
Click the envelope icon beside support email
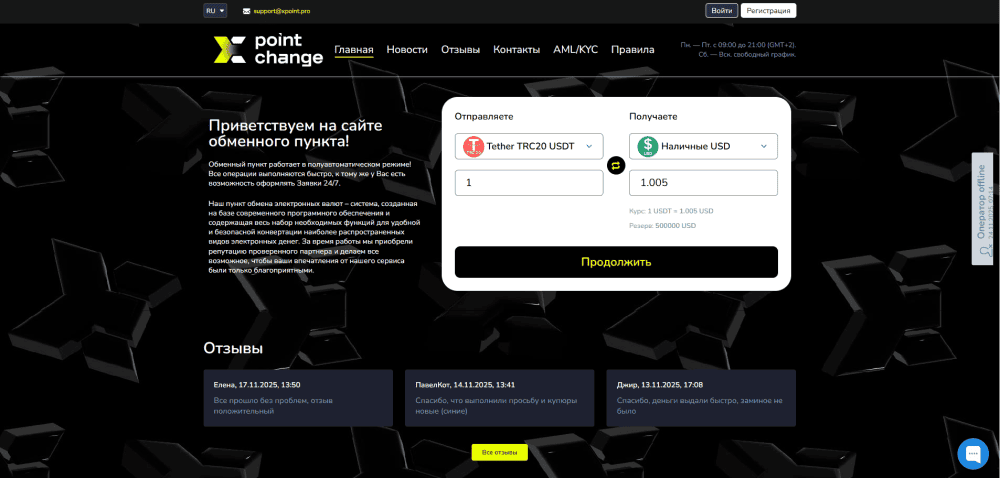(x=246, y=11)
